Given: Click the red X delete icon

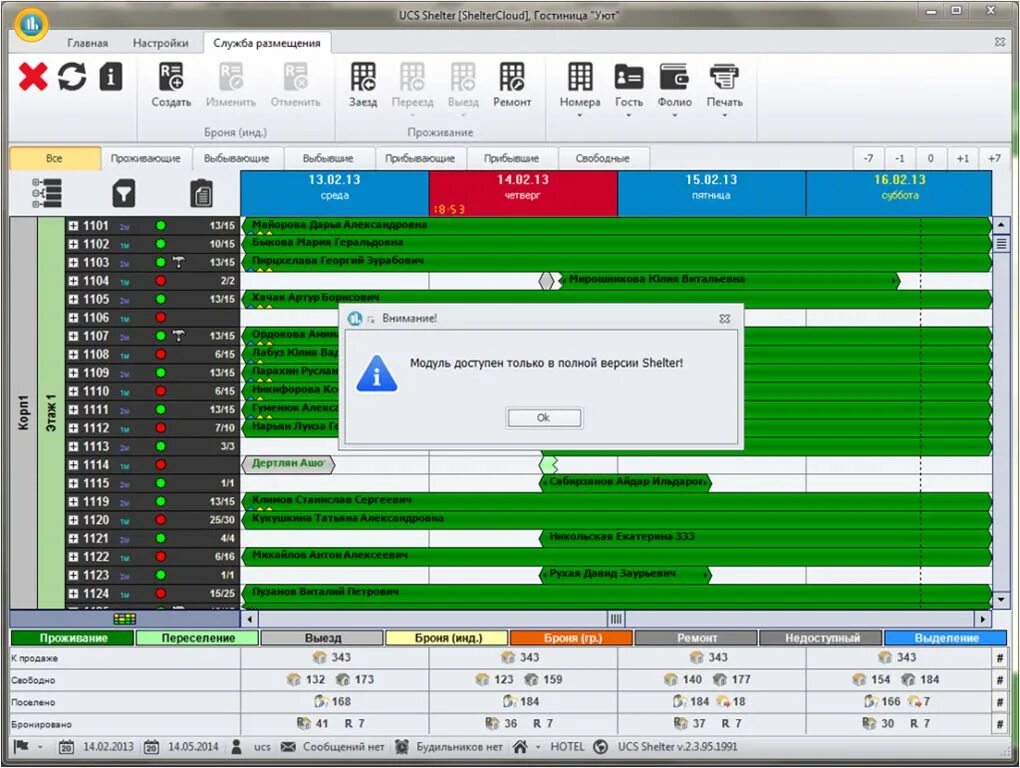Looking at the screenshot, I should click(33, 77).
